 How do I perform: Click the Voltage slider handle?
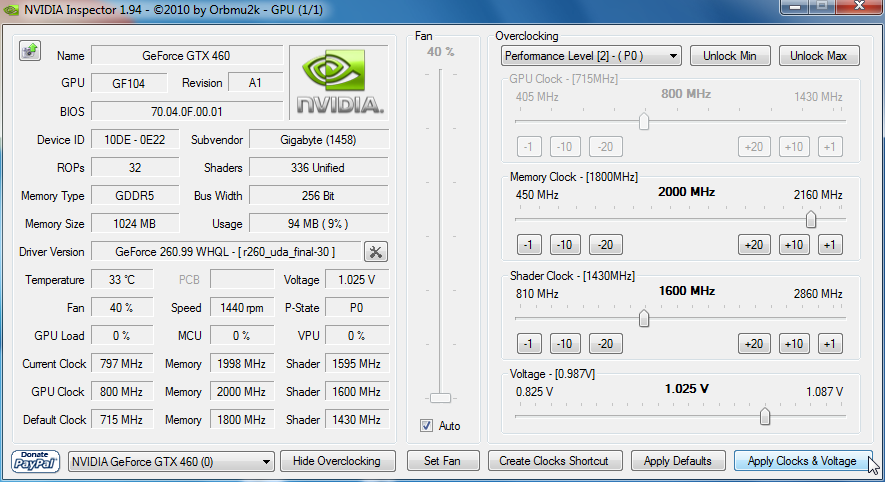click(x=765, y=416)
